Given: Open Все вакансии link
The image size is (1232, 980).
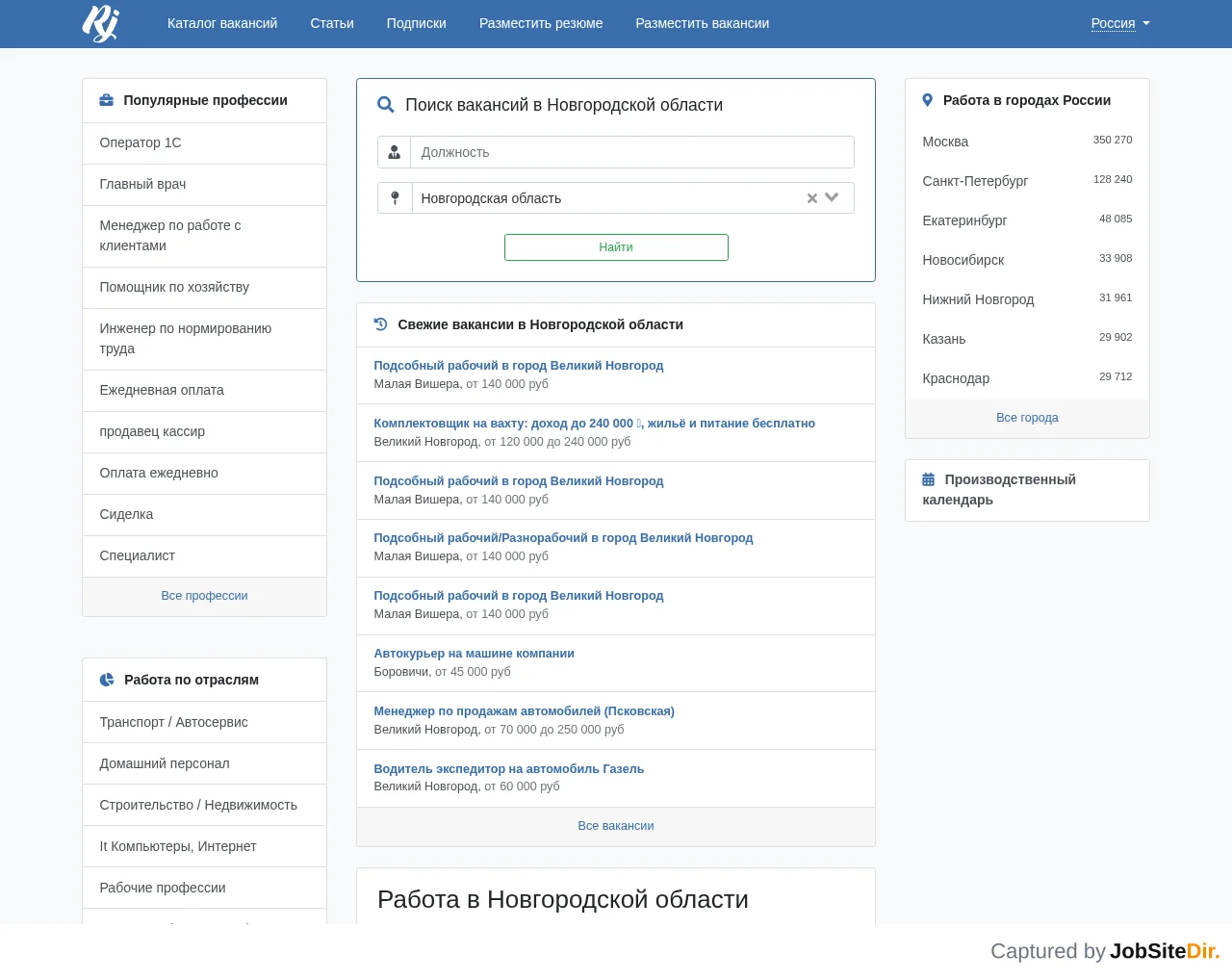Looking at the screenshot, I should click(x=616, y=826).
